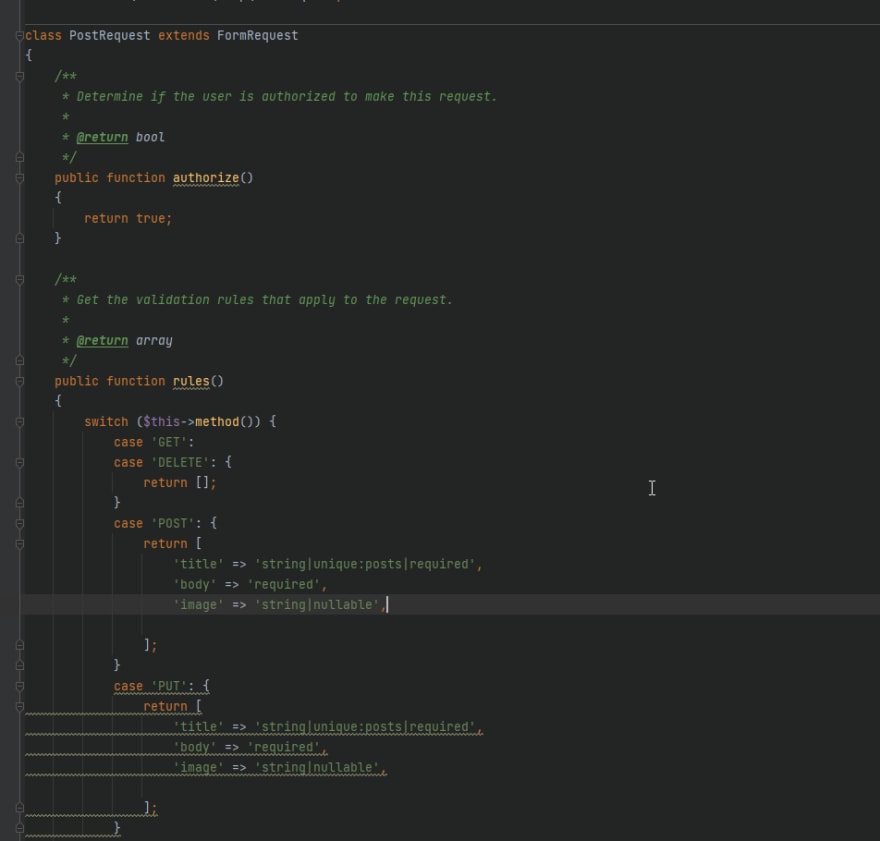Image resolution: width=880 pixels, height=841 pixels.
Task: Fold the rules docblock comment start marker
Action: pyautogui.click(x=20, y=279)
